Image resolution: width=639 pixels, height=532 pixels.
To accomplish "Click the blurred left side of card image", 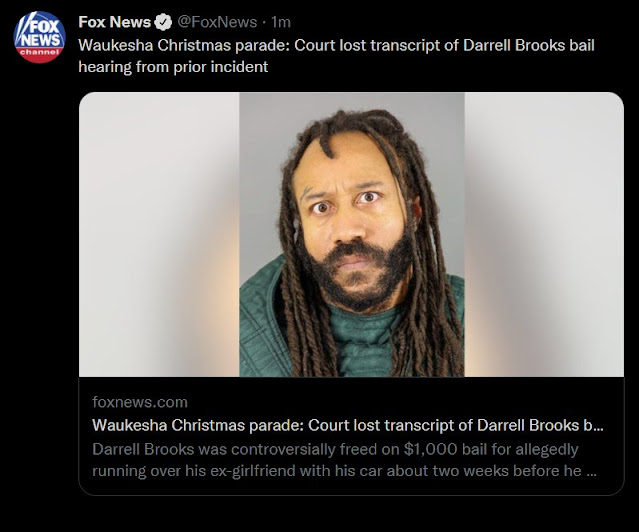I will click(x=159, y=234).
